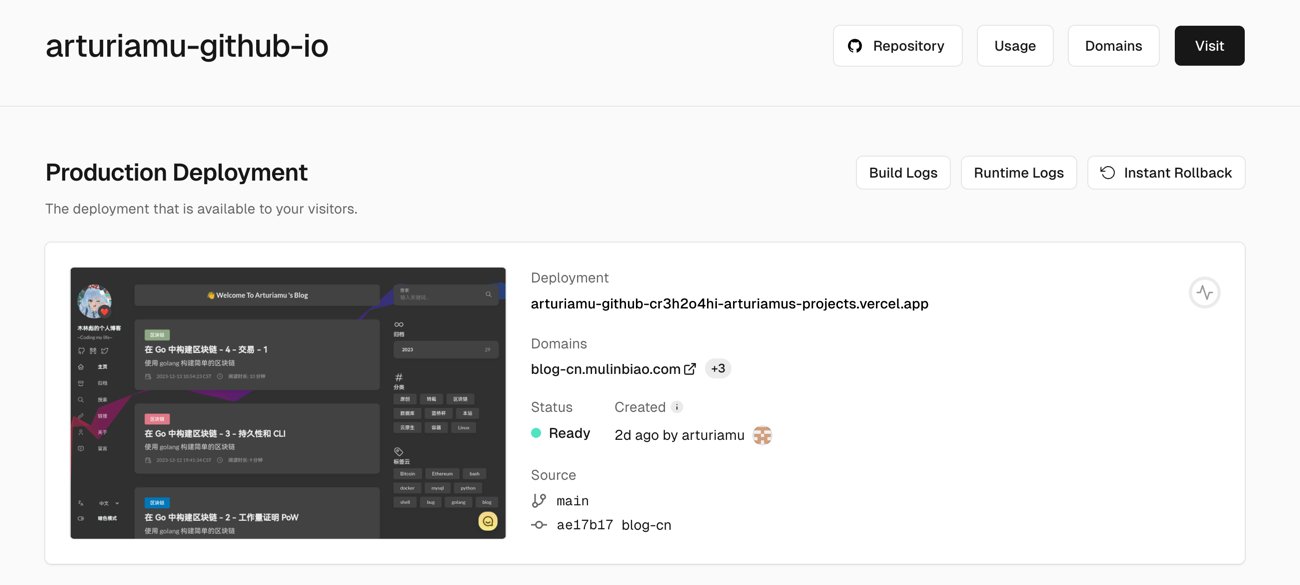
Task: Click the info icon next to Created
Action: click(677, 407)
